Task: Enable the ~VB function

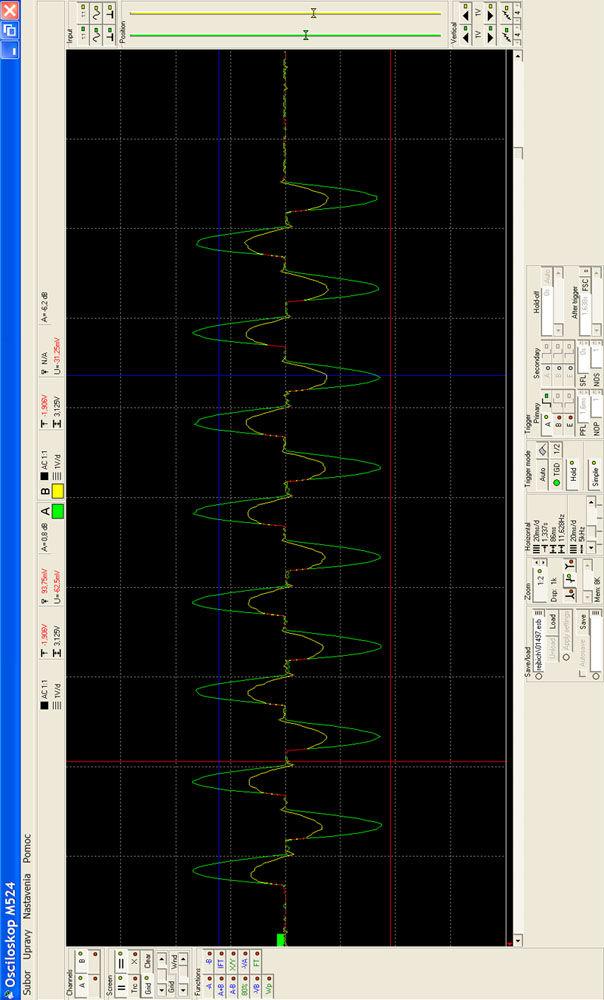Action: point(256,985)
